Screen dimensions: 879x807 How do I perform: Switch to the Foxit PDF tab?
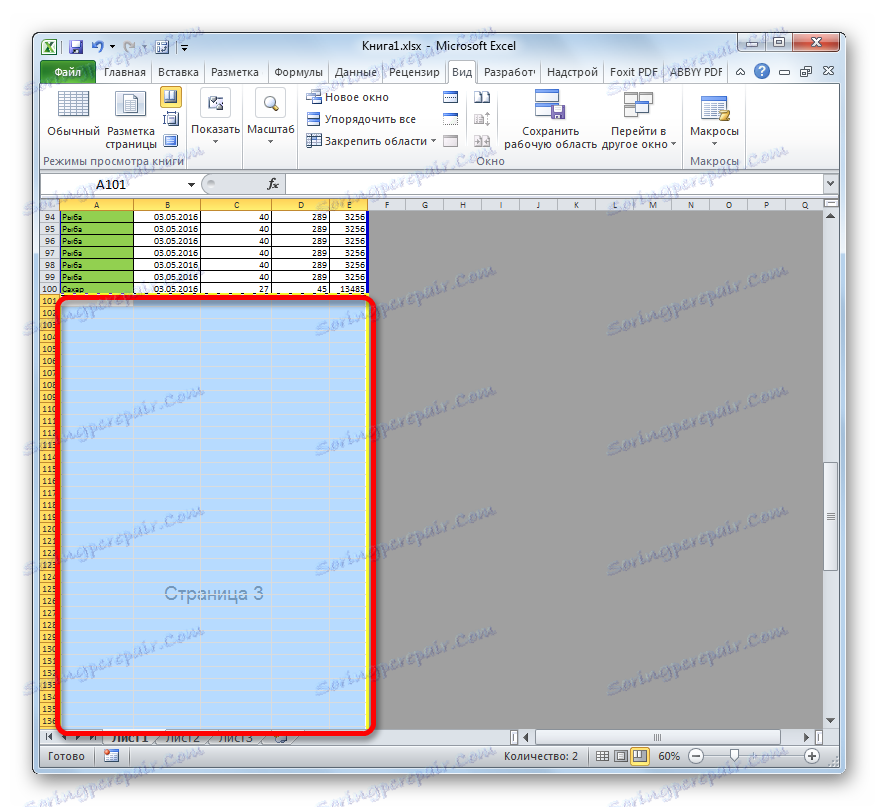coord(633,72)
